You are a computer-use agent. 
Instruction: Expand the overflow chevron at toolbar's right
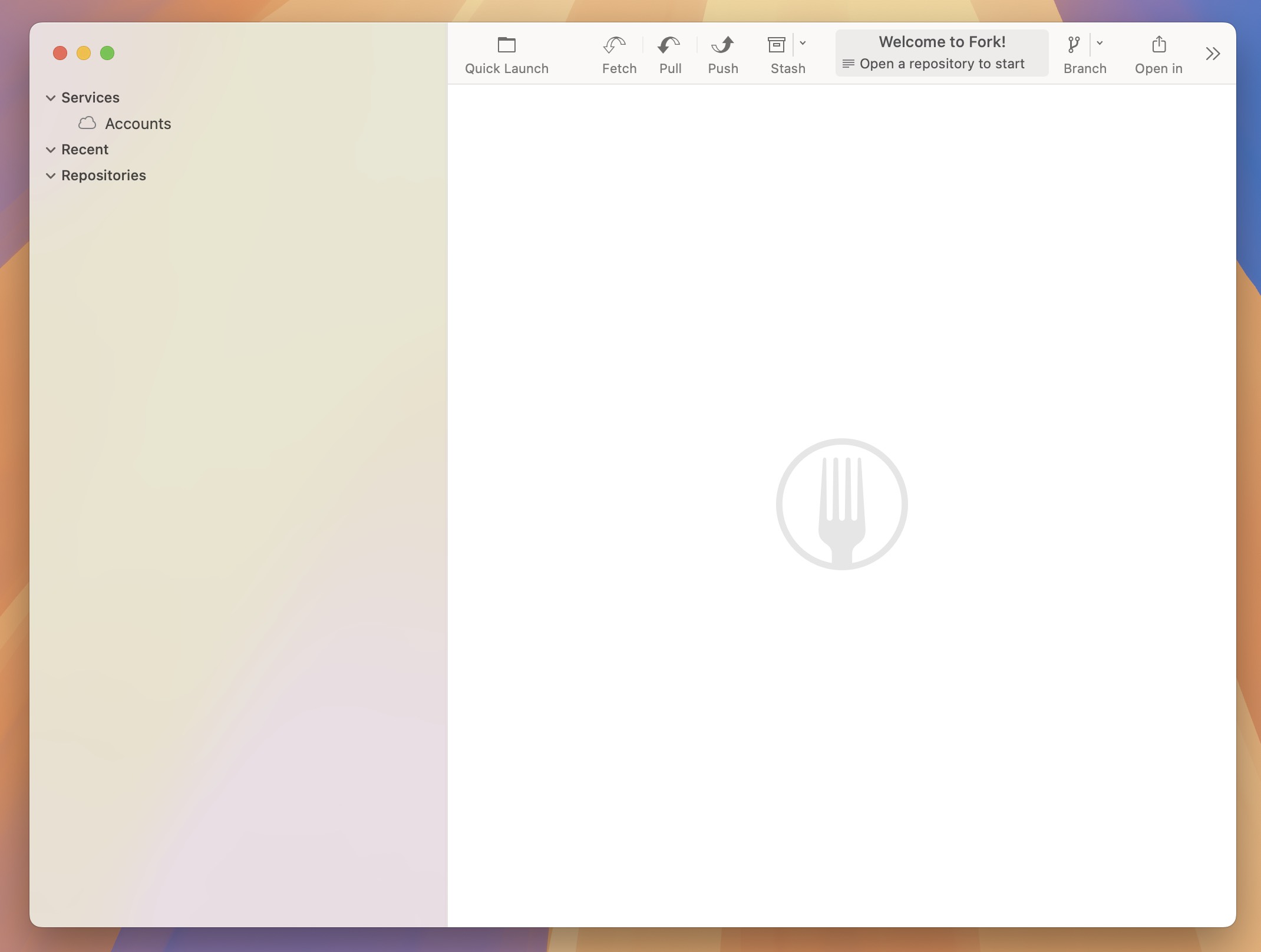[x=1212, y=53]
